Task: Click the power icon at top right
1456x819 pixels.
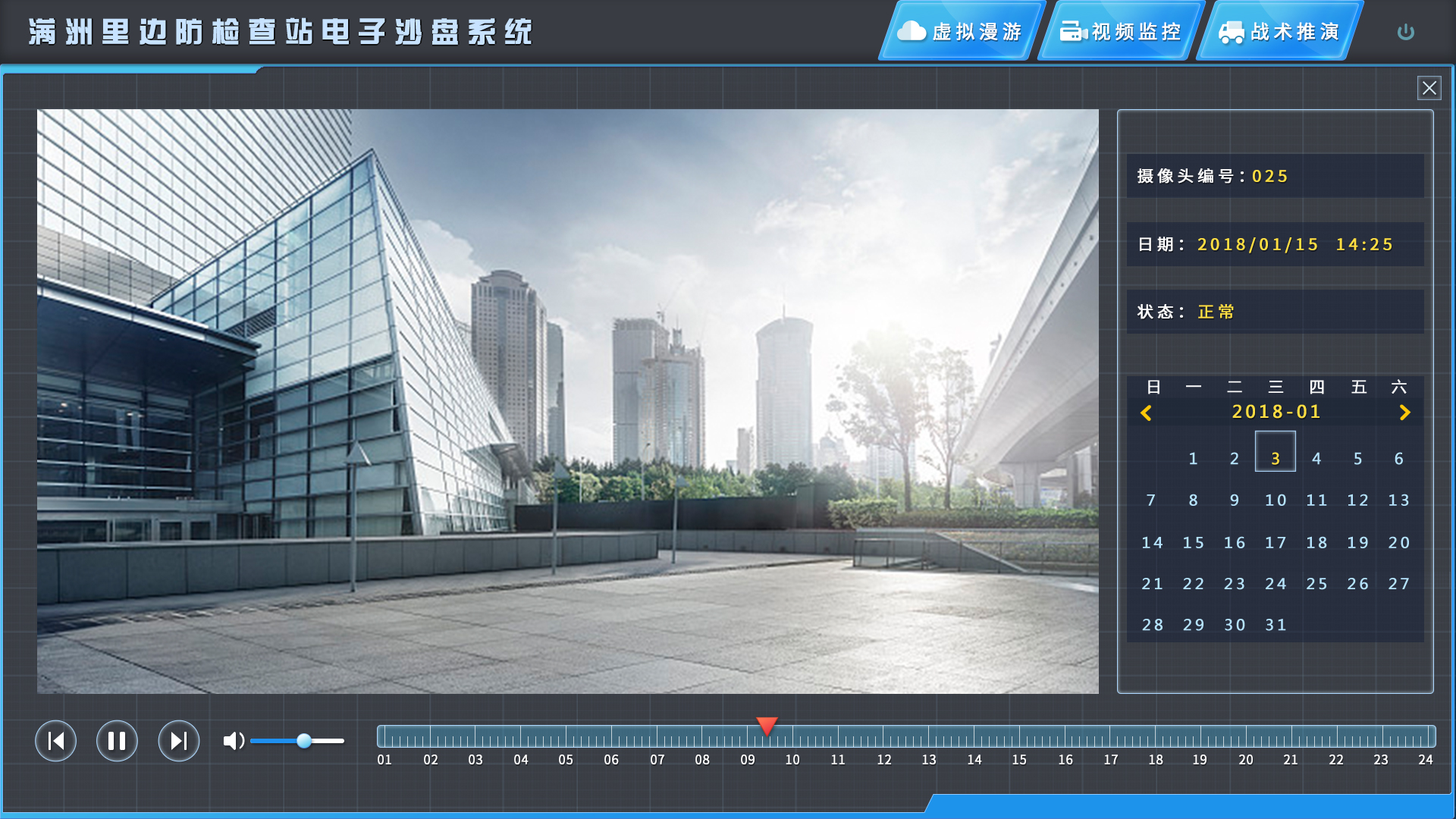Action: pyautogui.click(x=1405, y=32)
